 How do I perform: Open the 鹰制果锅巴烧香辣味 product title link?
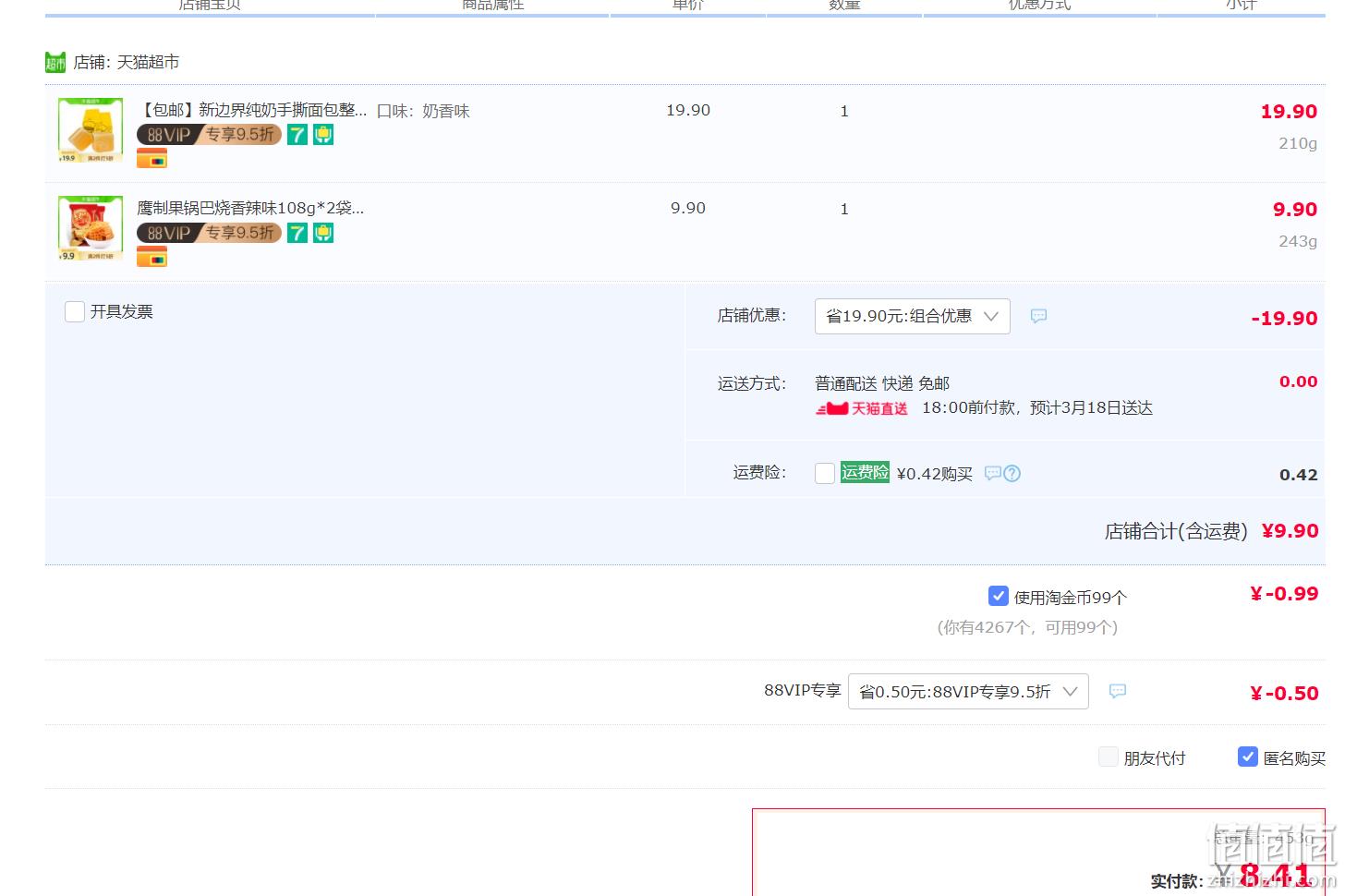[250, 208]
